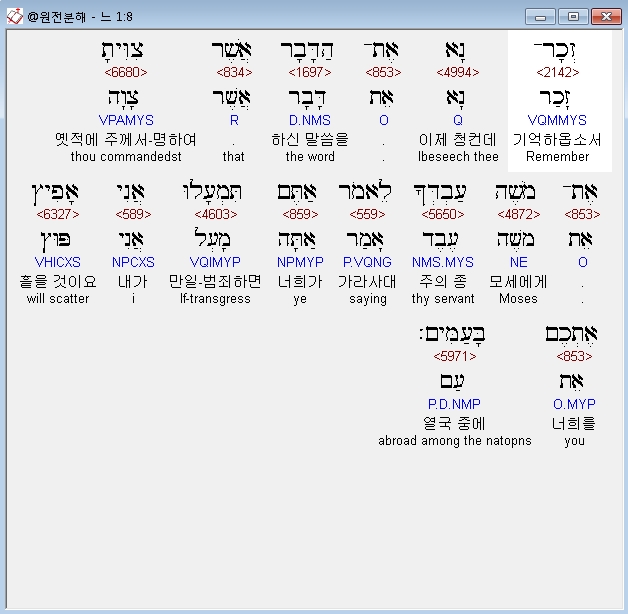This screenshot has width=628, height=614.
Task: Click Strong's number <4872>
Action: coord(519,215)
